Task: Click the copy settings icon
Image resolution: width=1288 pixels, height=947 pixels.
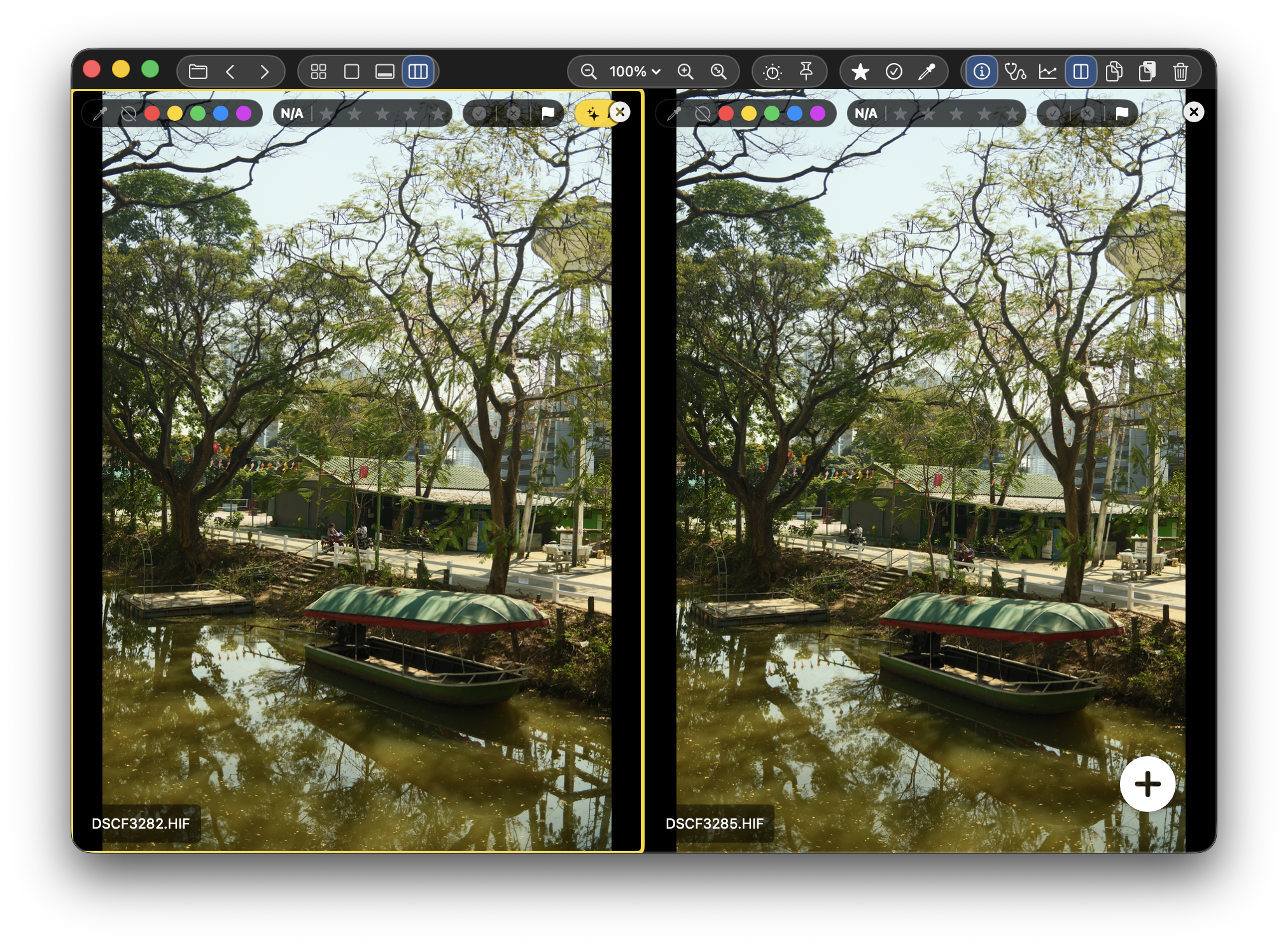Action: [1113, 71]
